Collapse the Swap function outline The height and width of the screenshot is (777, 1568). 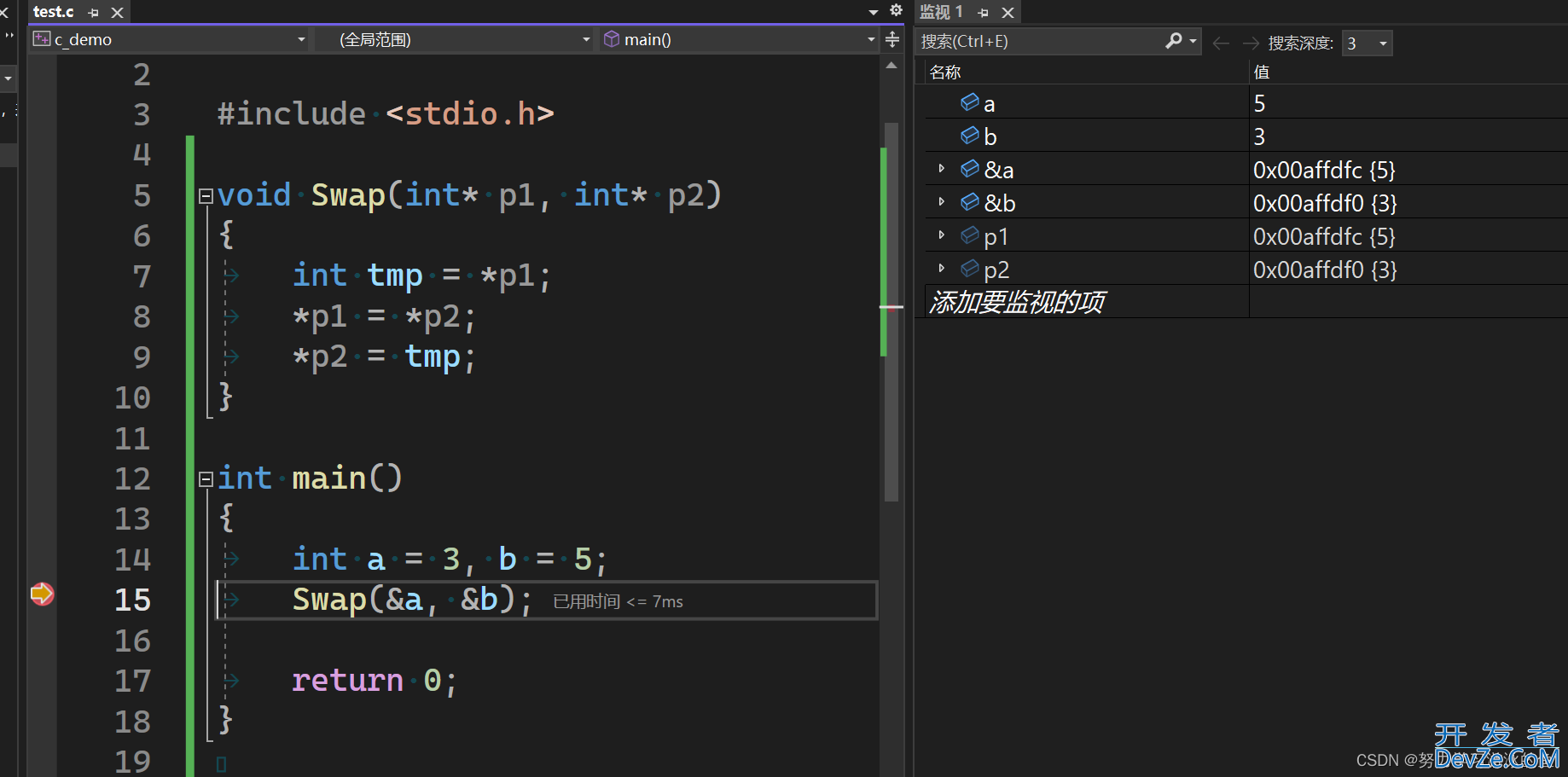tap(206, 196)
